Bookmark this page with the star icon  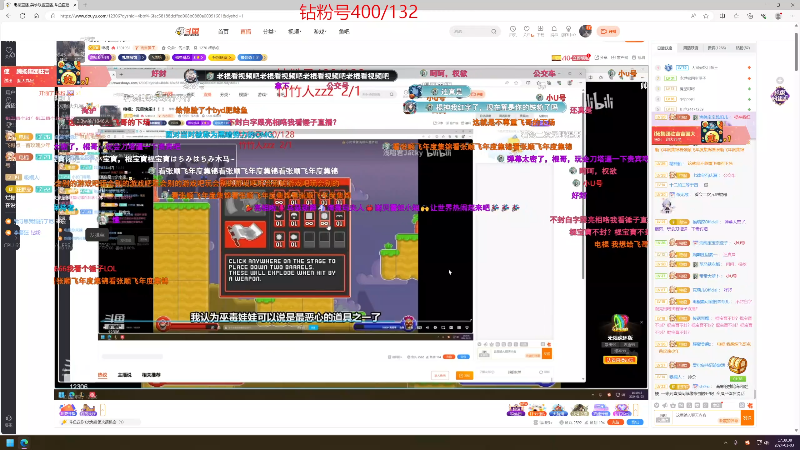706,16
